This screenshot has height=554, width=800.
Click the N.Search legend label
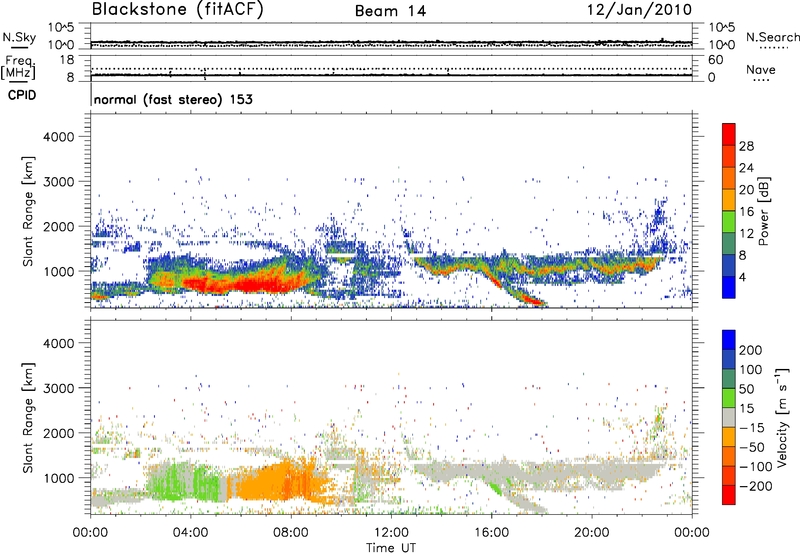pos(772,37)
